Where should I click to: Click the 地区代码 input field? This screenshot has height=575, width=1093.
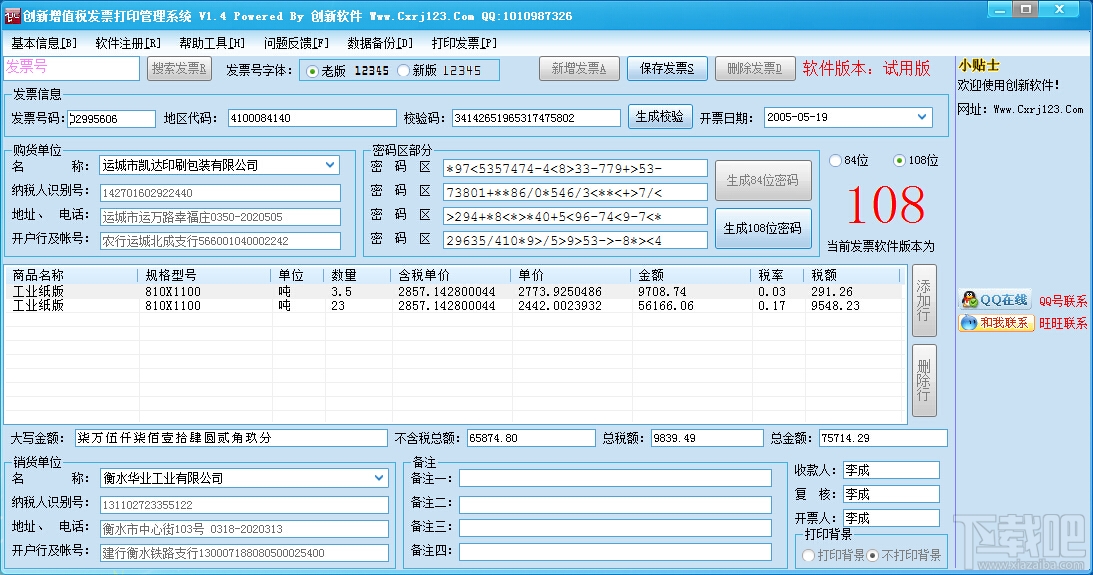pos(312,118)
